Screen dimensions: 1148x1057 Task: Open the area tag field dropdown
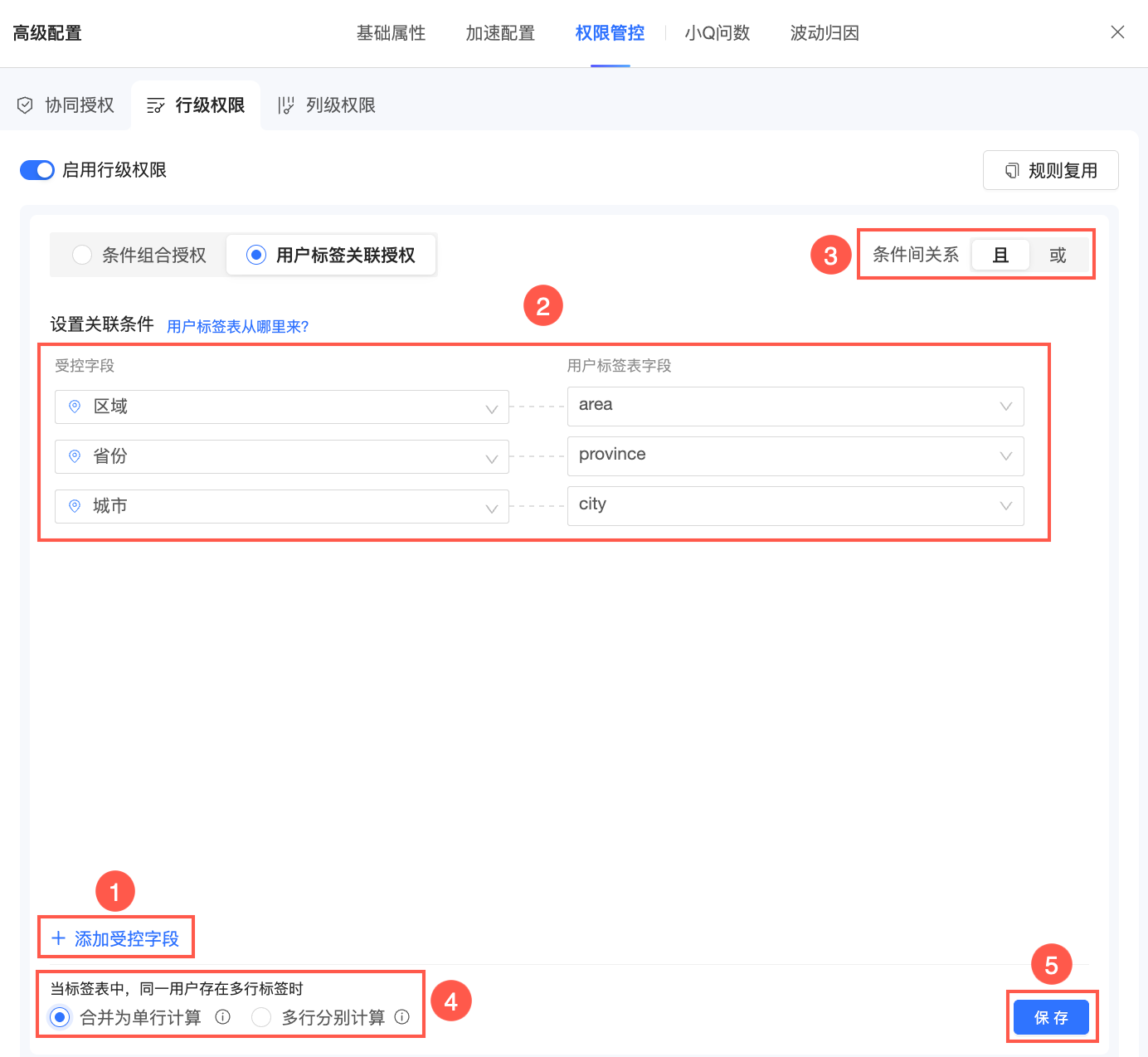coord(795,407)
